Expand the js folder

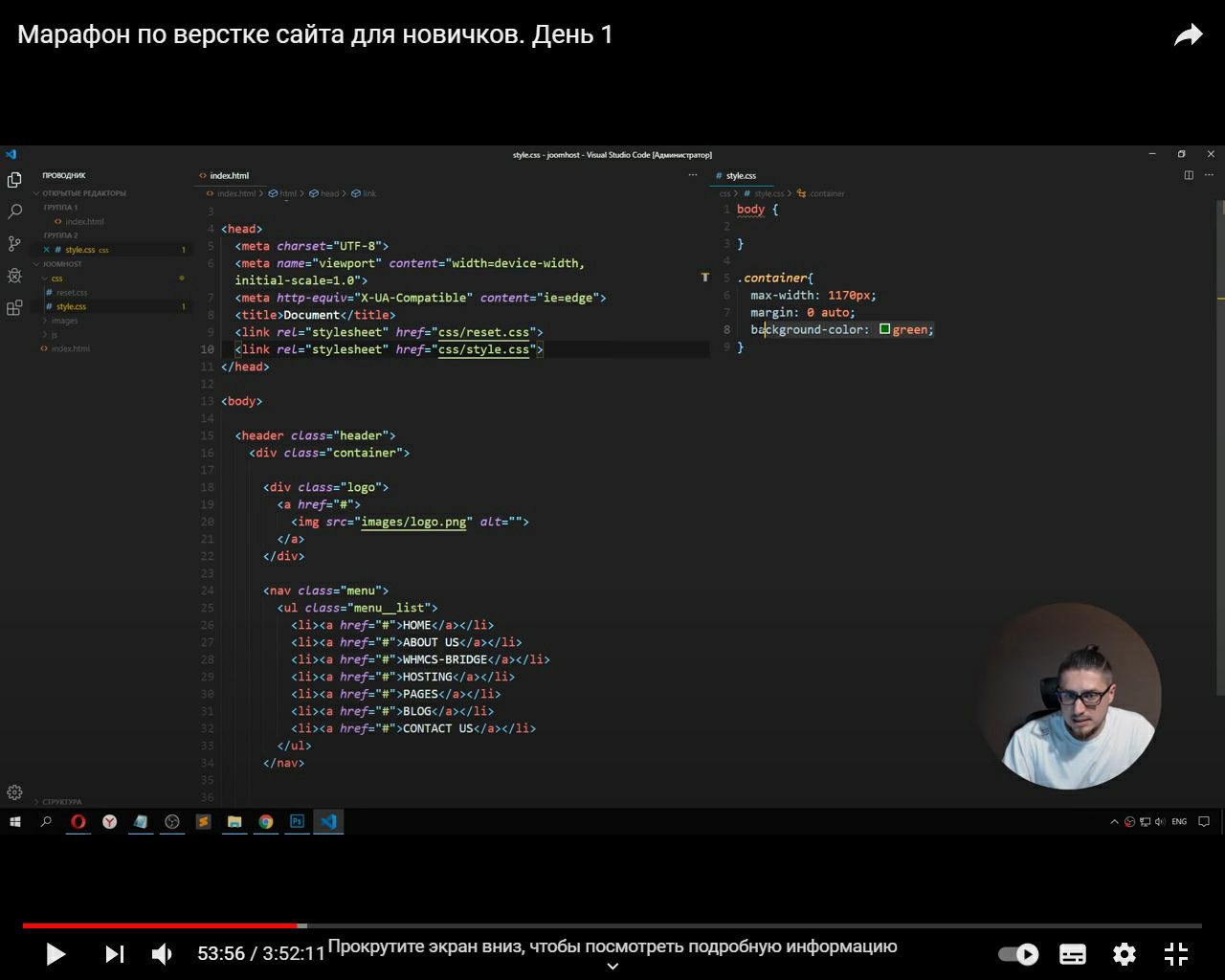[55, 334]
